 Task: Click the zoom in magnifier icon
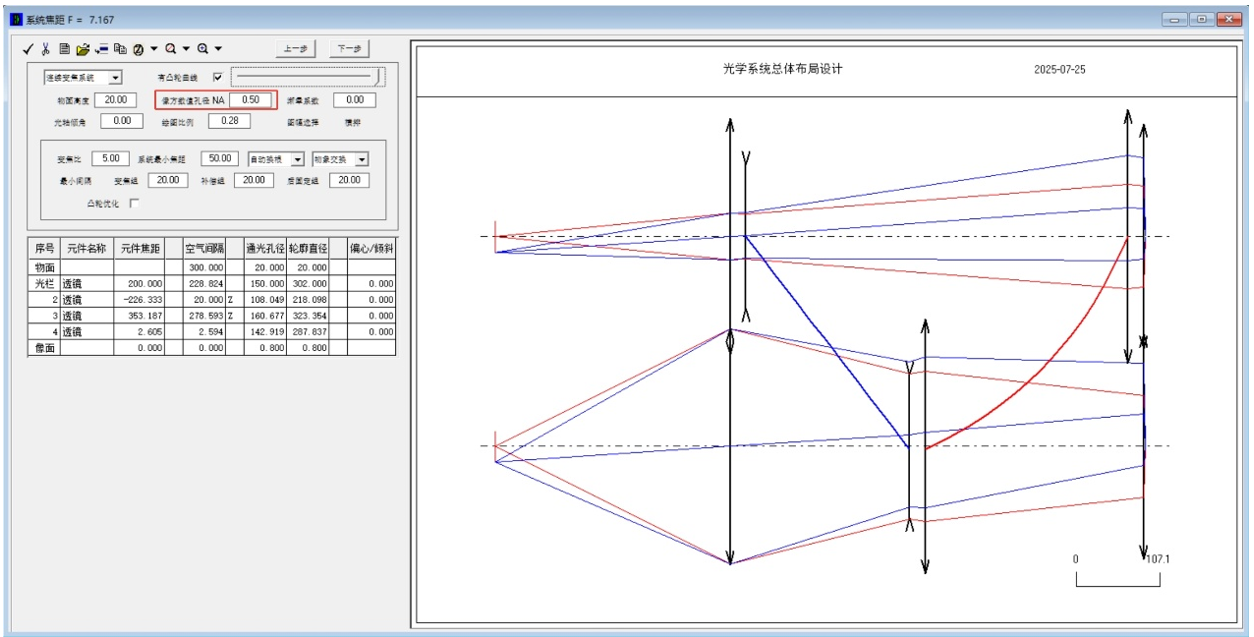click(203, 48)
